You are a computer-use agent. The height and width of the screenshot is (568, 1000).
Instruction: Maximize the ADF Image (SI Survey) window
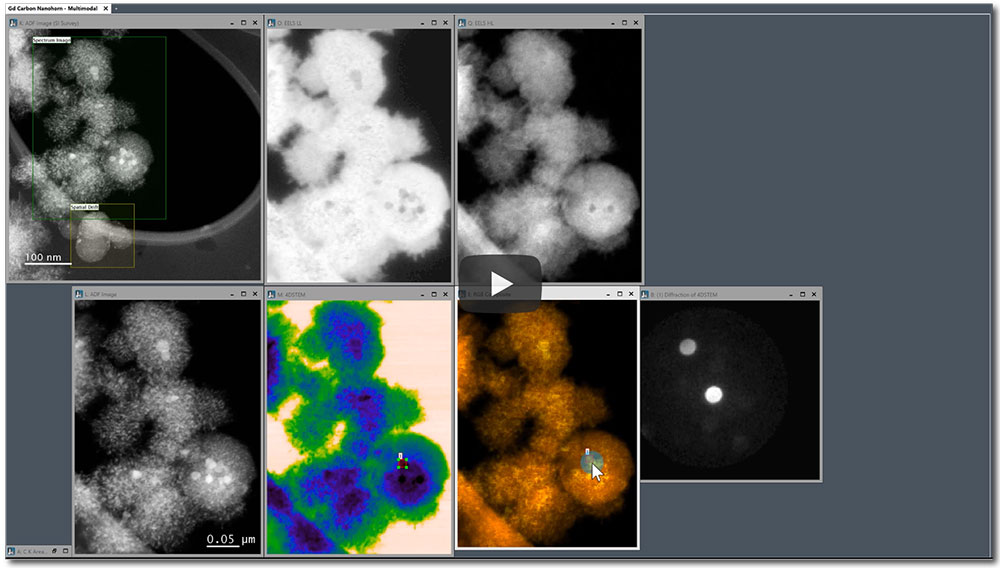pyautogui.click(x=243, y=23)
